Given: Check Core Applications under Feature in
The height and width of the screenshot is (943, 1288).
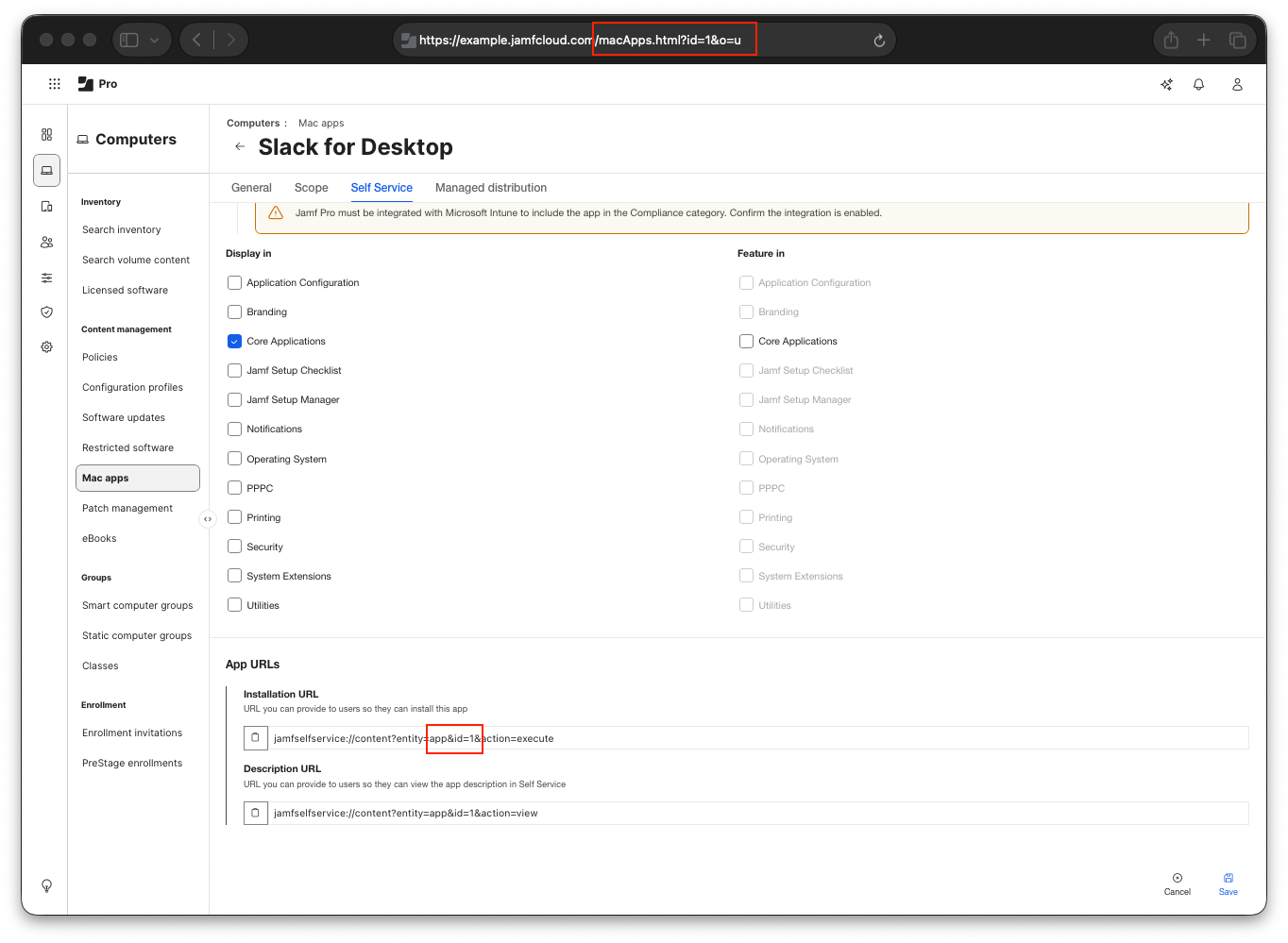Looking at the screenshot, I should click(746, 341).
